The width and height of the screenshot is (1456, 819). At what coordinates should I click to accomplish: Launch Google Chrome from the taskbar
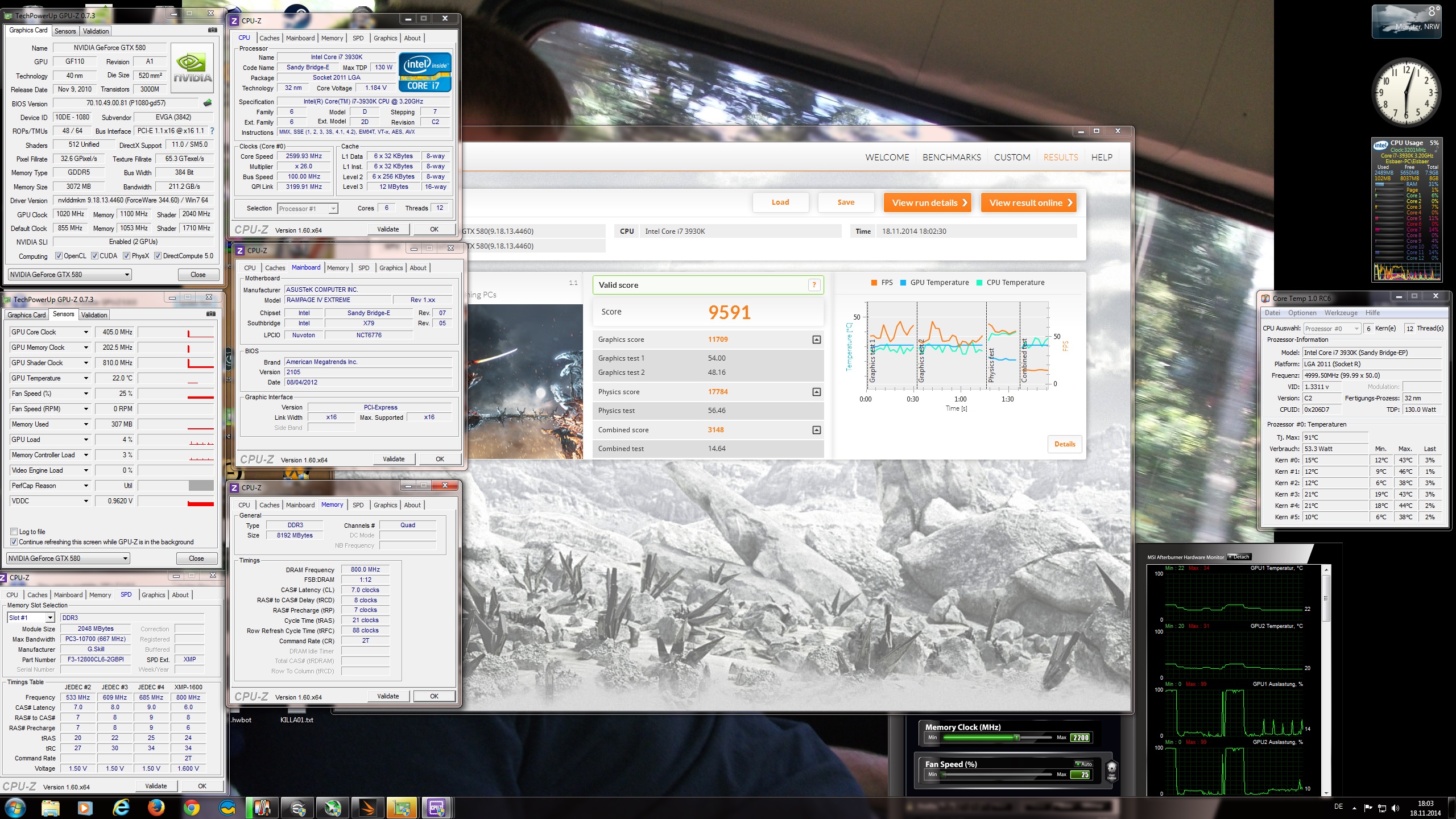pyautogui.click(x=192, y=808)
